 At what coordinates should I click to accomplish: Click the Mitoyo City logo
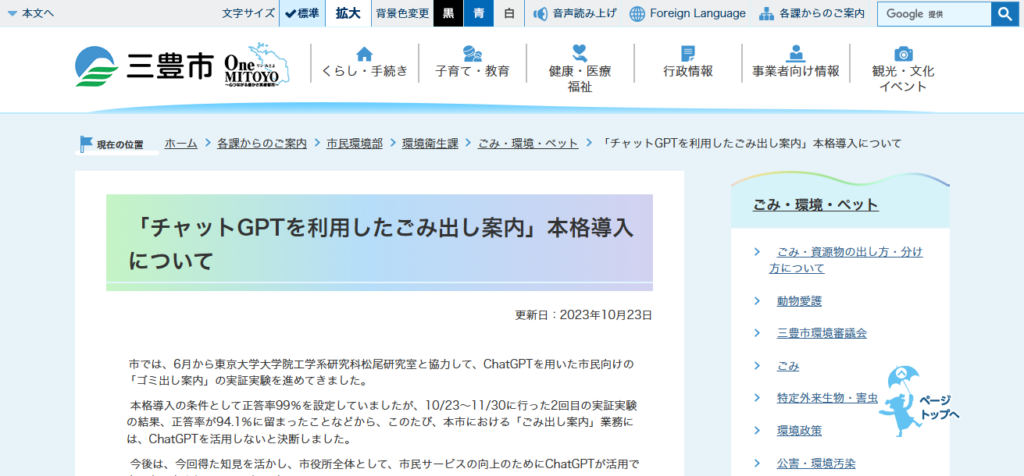[144, 67]
